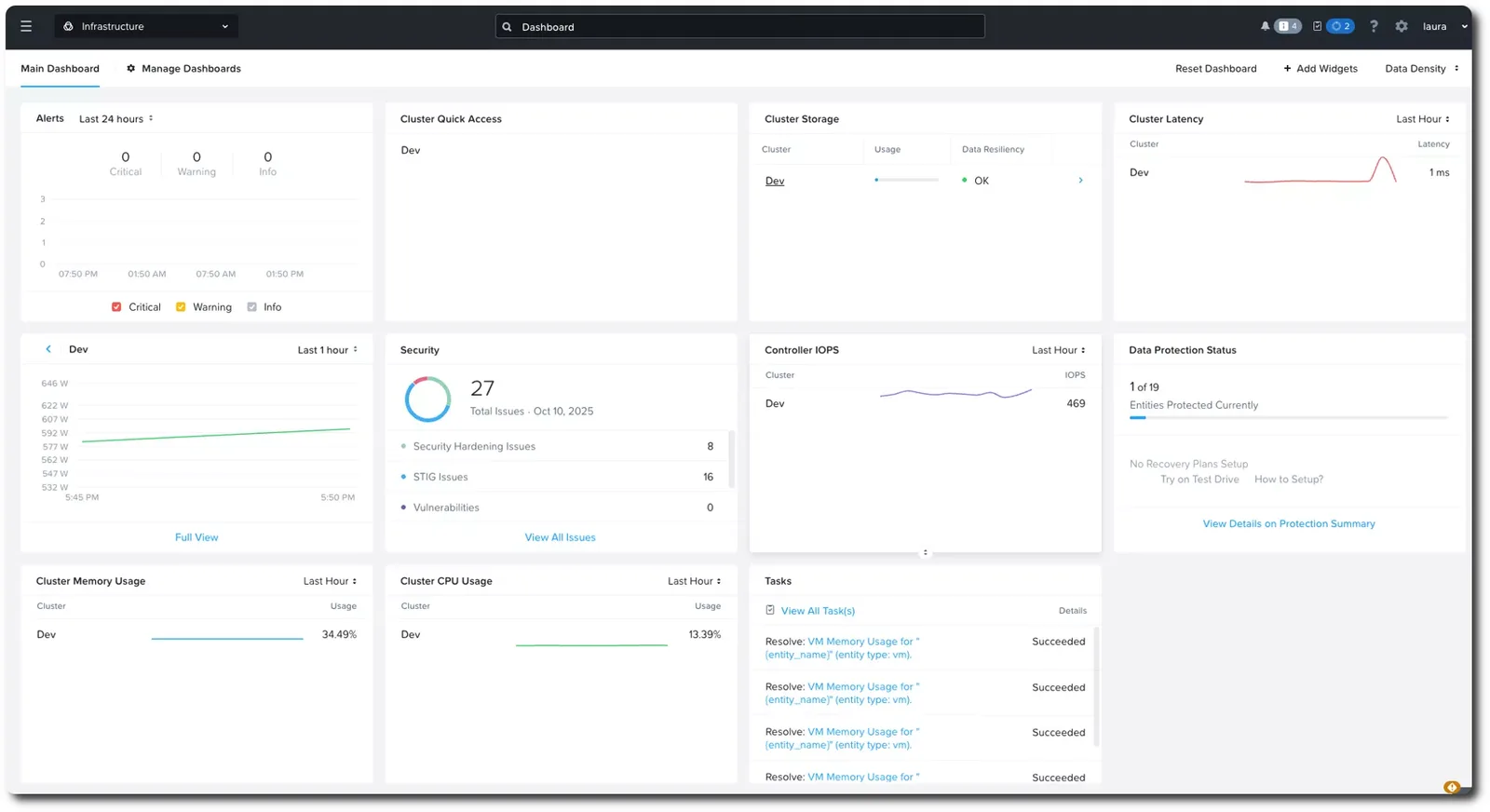
Task: Click the orange badge icon bottom corner
Action: pos(1451,787)
